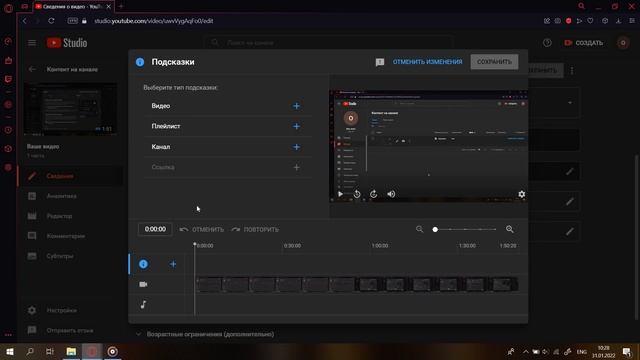640x360 pixels.
Task: Open the notification center icon in taskbar
Action: point(627,351)
